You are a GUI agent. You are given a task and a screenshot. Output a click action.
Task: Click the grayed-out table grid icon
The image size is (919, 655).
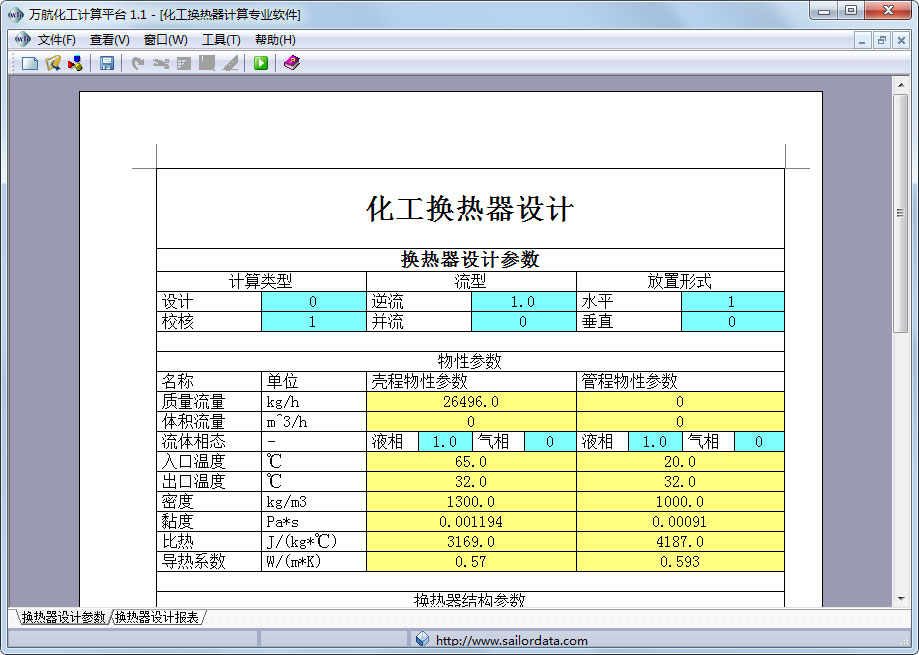[x=184, y=63]
